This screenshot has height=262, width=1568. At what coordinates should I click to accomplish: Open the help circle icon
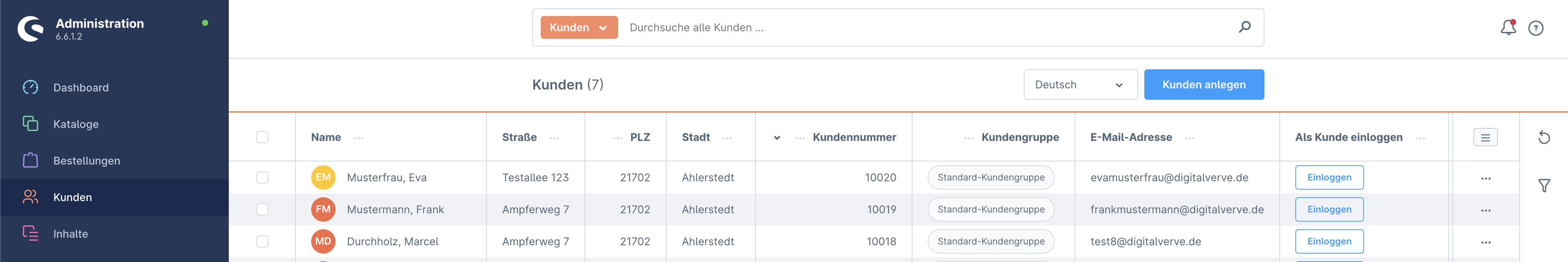tap(1536, 28)
